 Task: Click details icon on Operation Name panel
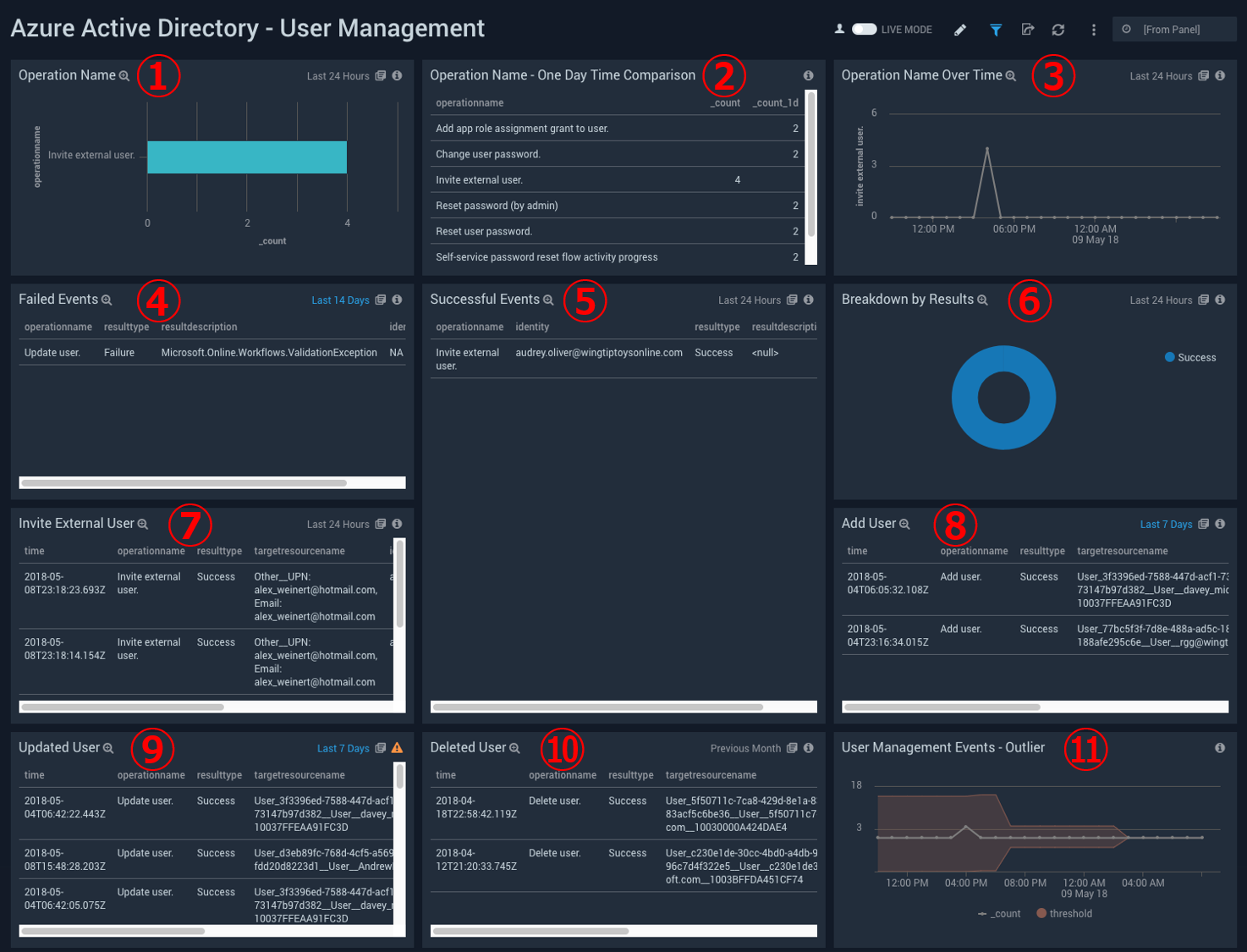381,76
